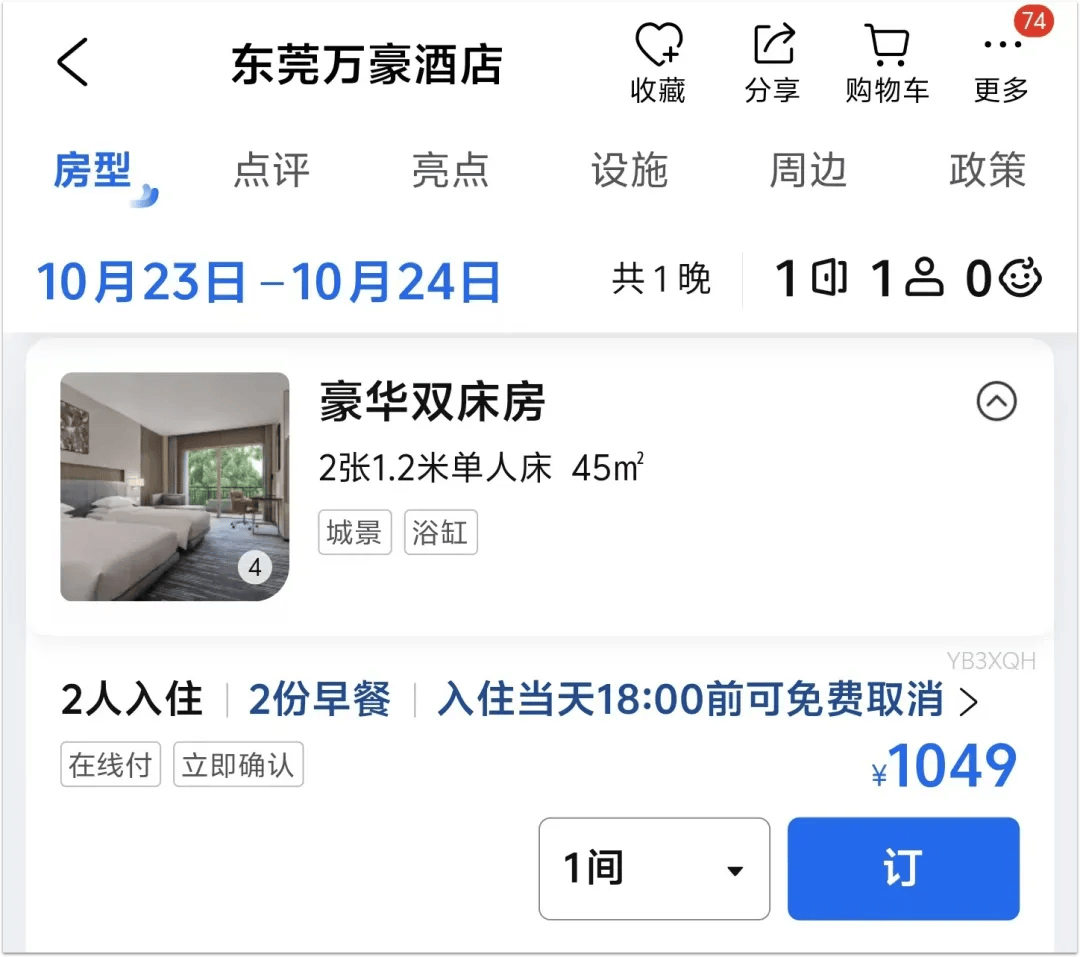Screen dimensions: 1080x957
Task: Select the 亮点 tab
Action: pyautogui.click(x=450, y=170)
